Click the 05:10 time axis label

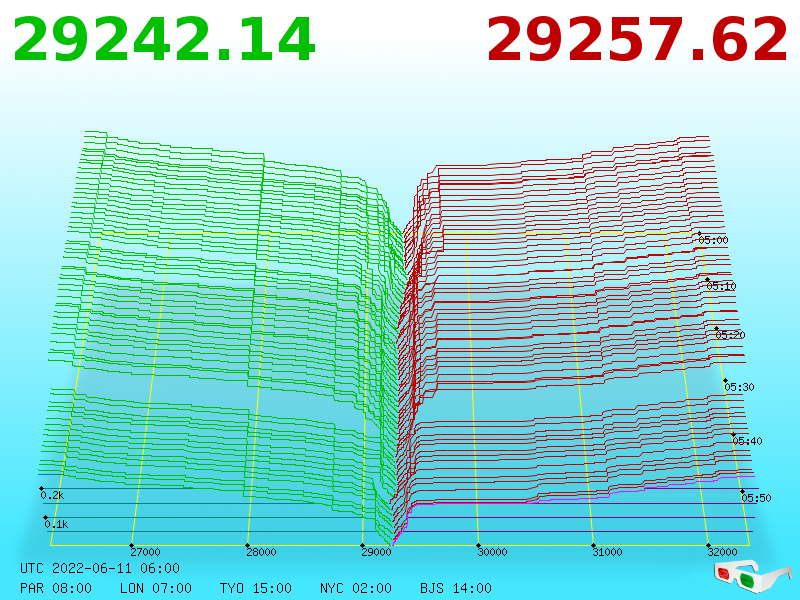click(721, 286)
